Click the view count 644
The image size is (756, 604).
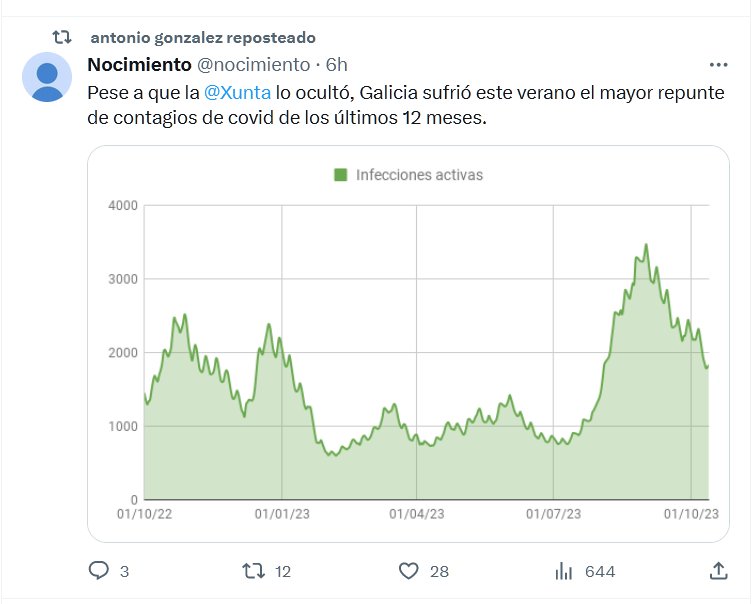pos(600,572)
